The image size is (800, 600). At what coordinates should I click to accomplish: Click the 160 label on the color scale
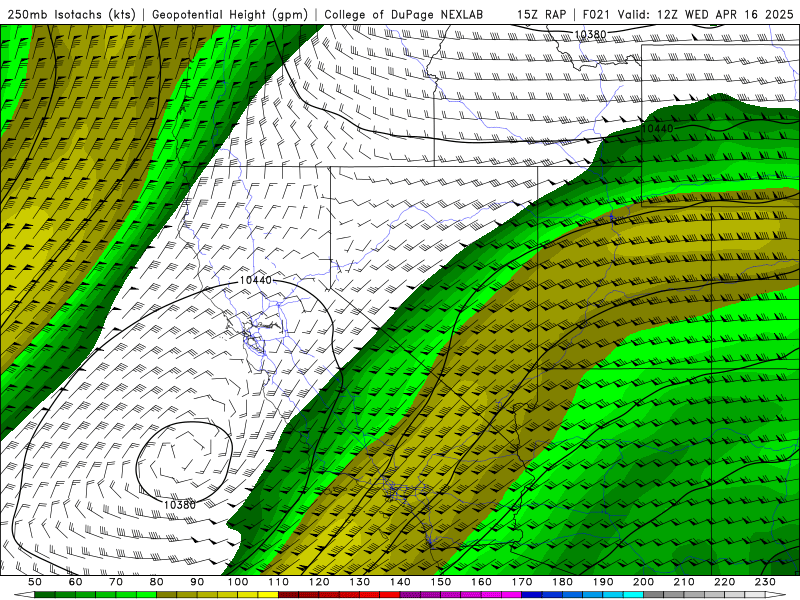[x=481, y=582]
